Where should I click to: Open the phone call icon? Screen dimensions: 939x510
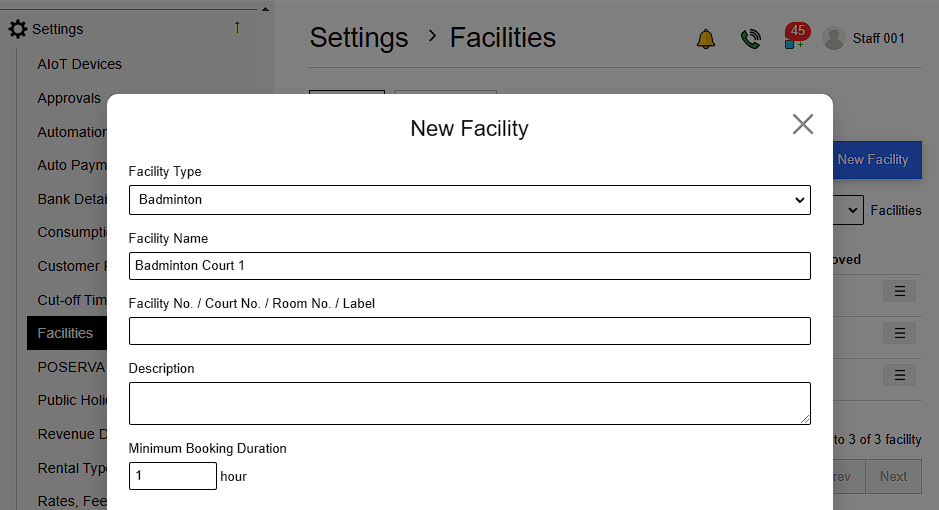click(750, 39)
